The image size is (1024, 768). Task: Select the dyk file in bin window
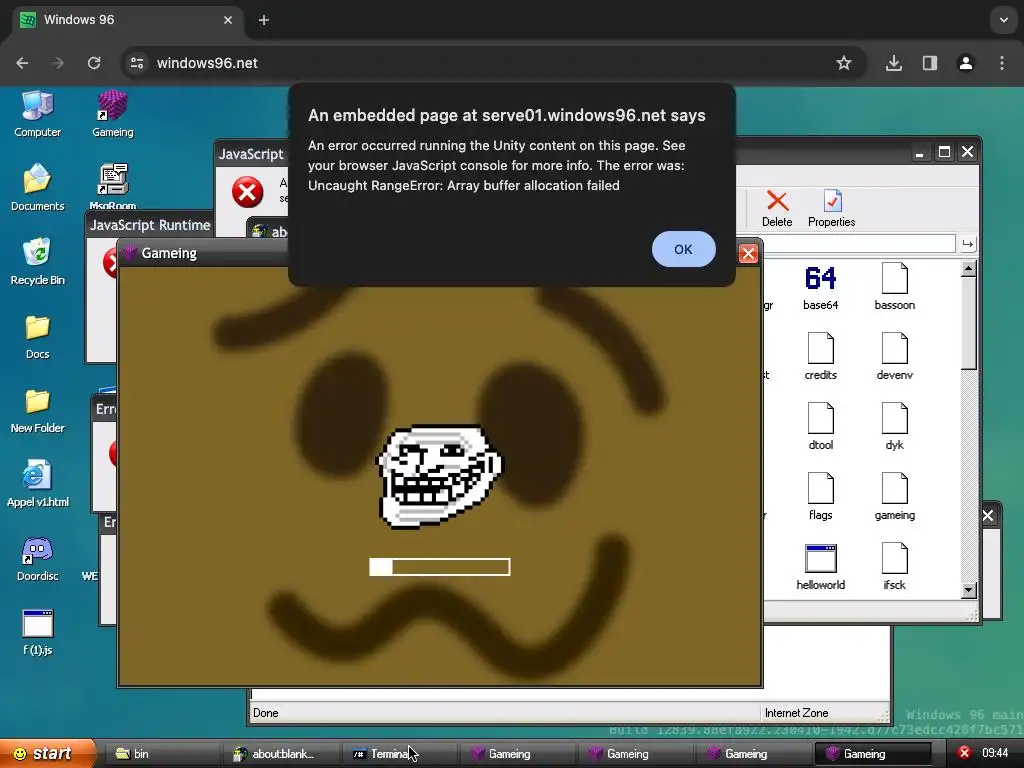(x=894, y=427)
